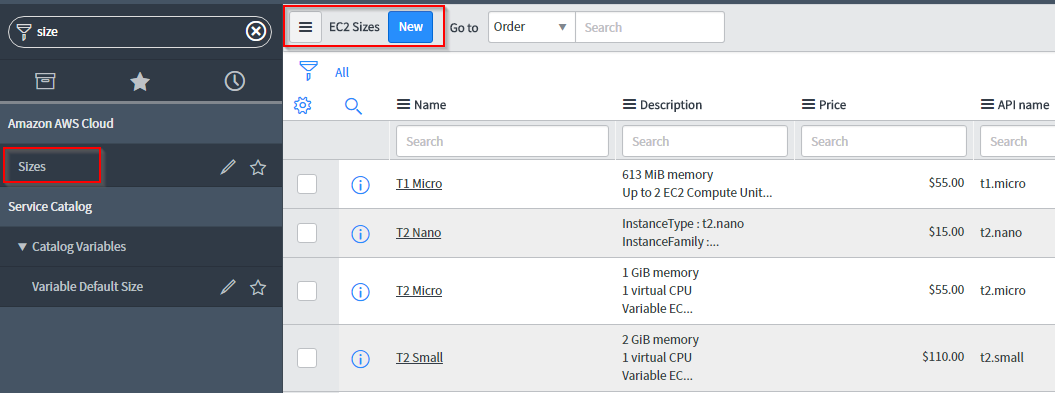This screenshot has height=393, width=1055.
Task: Open the EC2 Sizes list hamburger menu
Action: pos(305,27)
